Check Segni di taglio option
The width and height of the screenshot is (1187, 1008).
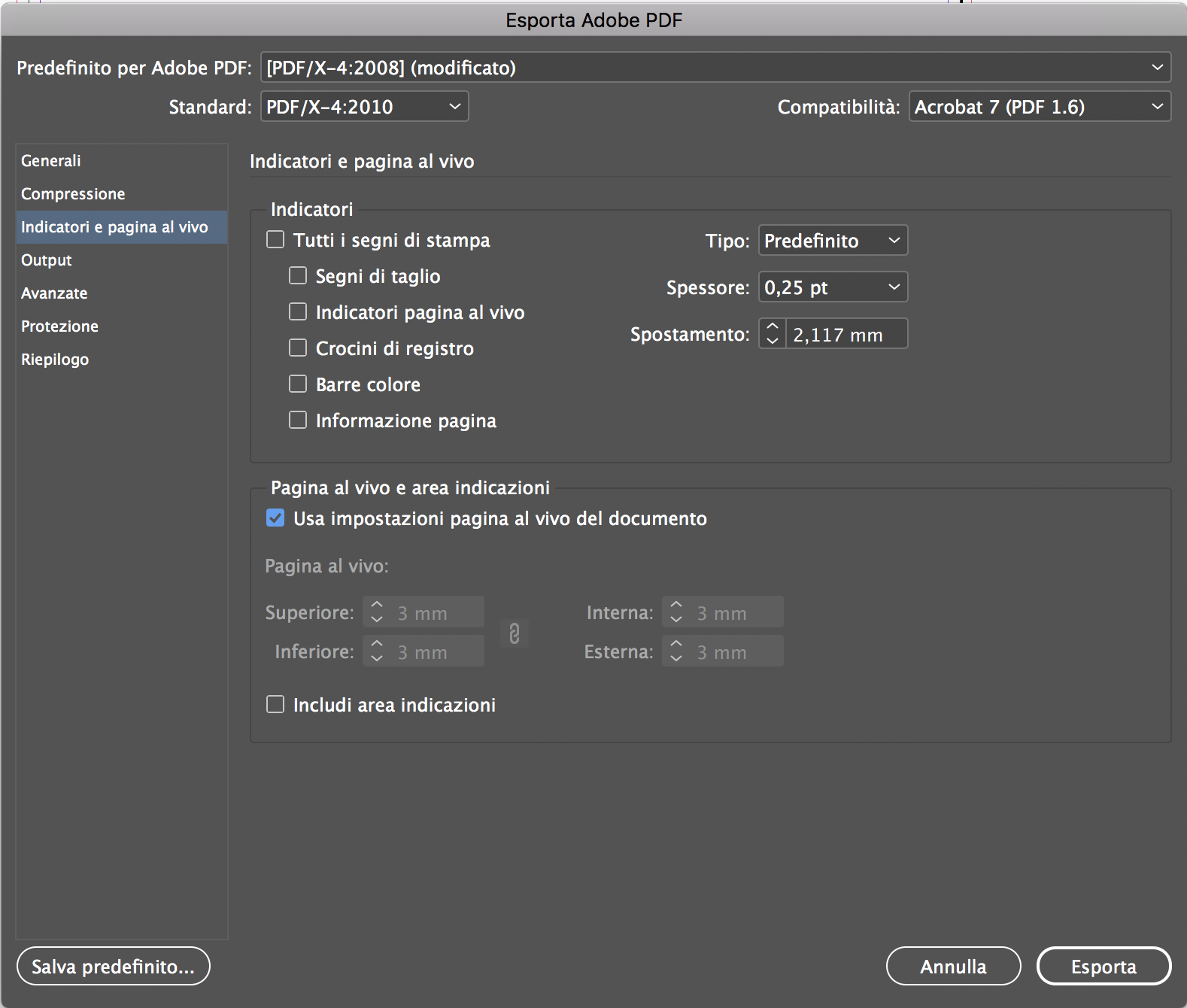298,275
